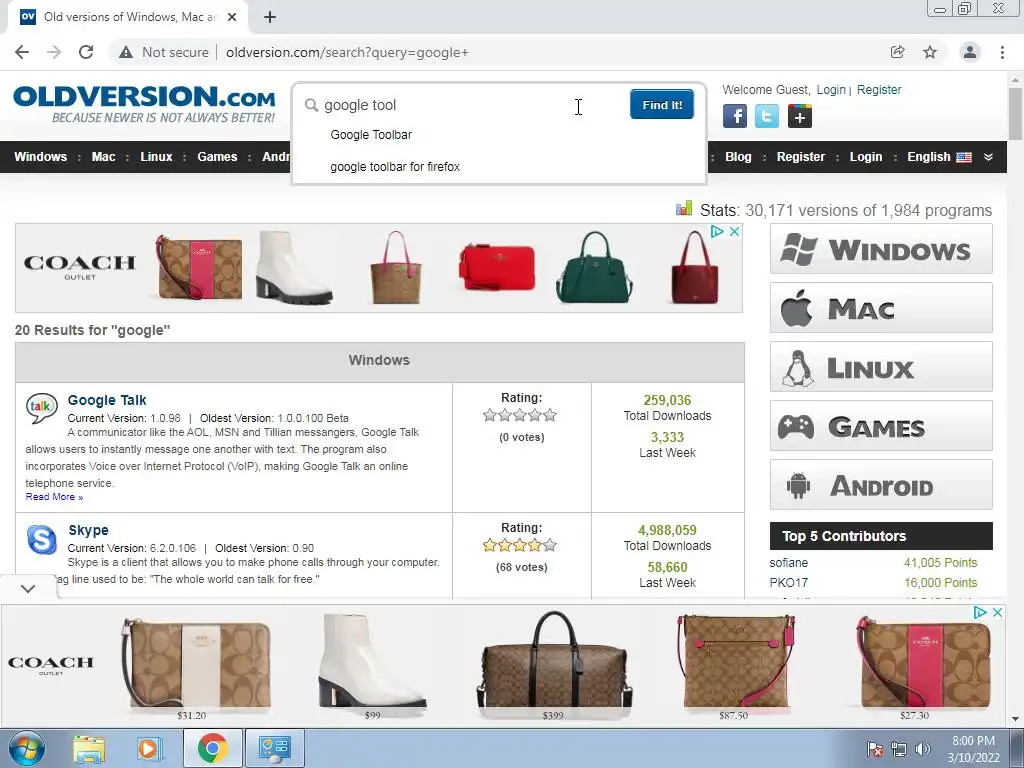Open the Games nav menu item
Image resolution: width=1024 pixels, height=768 pixels.
(217, 157)
